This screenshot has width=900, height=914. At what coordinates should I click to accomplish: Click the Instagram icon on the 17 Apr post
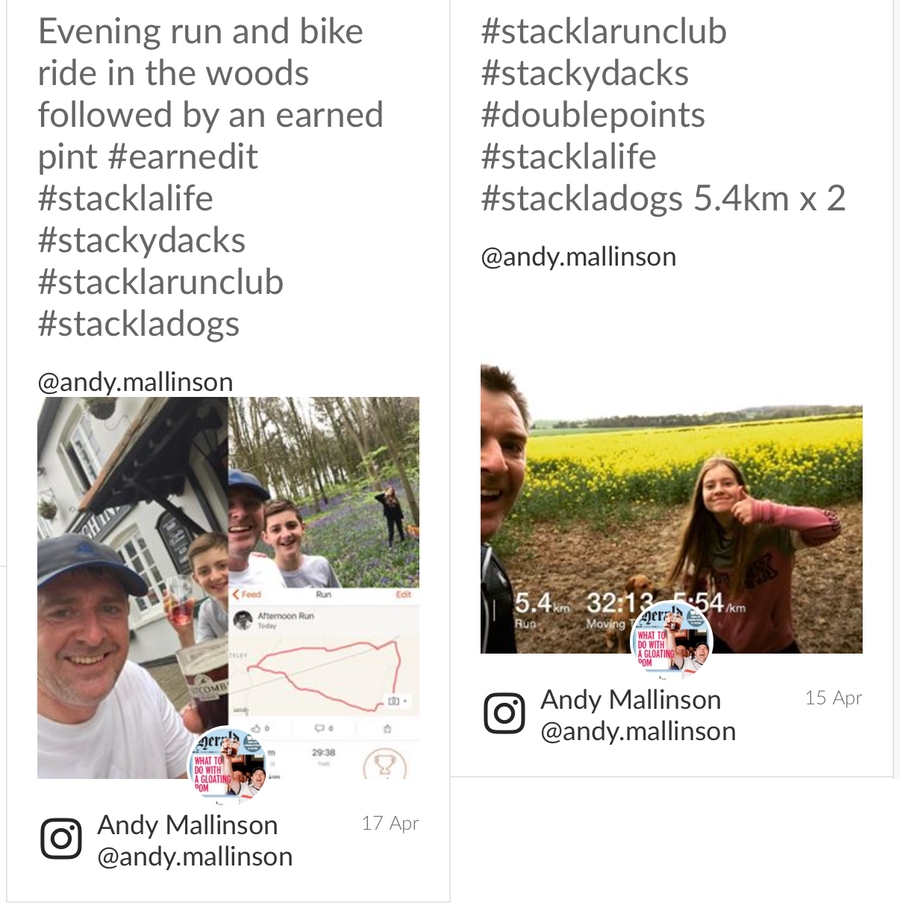coord(60,839)
